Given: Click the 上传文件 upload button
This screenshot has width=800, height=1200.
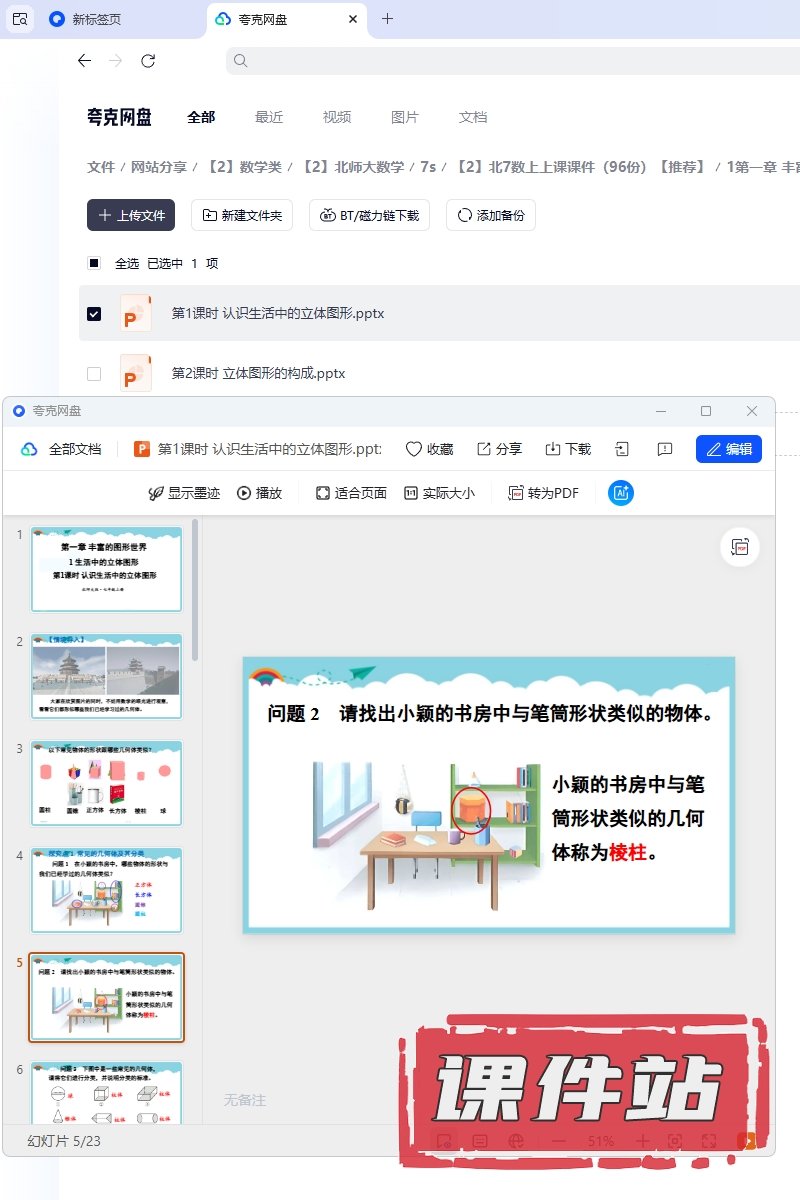Looking at the screenshot, I should point(131,215).
